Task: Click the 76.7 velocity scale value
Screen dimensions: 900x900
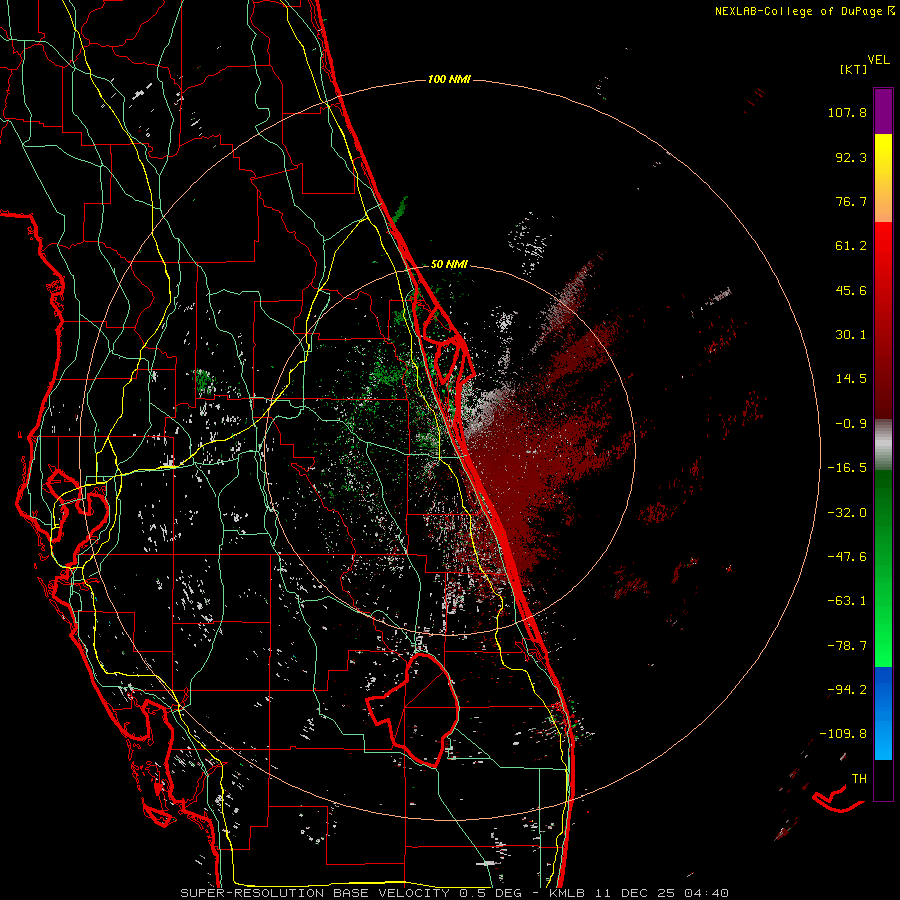Action: pos(851,201)
